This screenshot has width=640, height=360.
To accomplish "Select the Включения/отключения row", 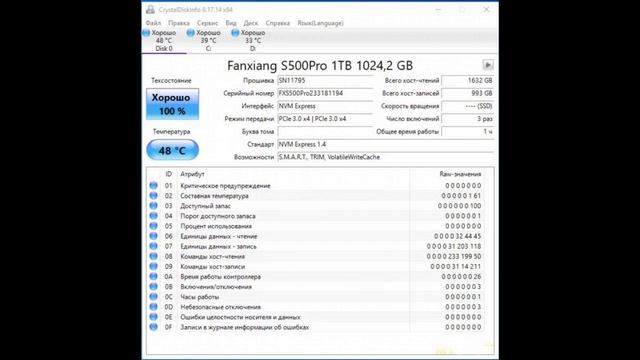I will 316,287.
